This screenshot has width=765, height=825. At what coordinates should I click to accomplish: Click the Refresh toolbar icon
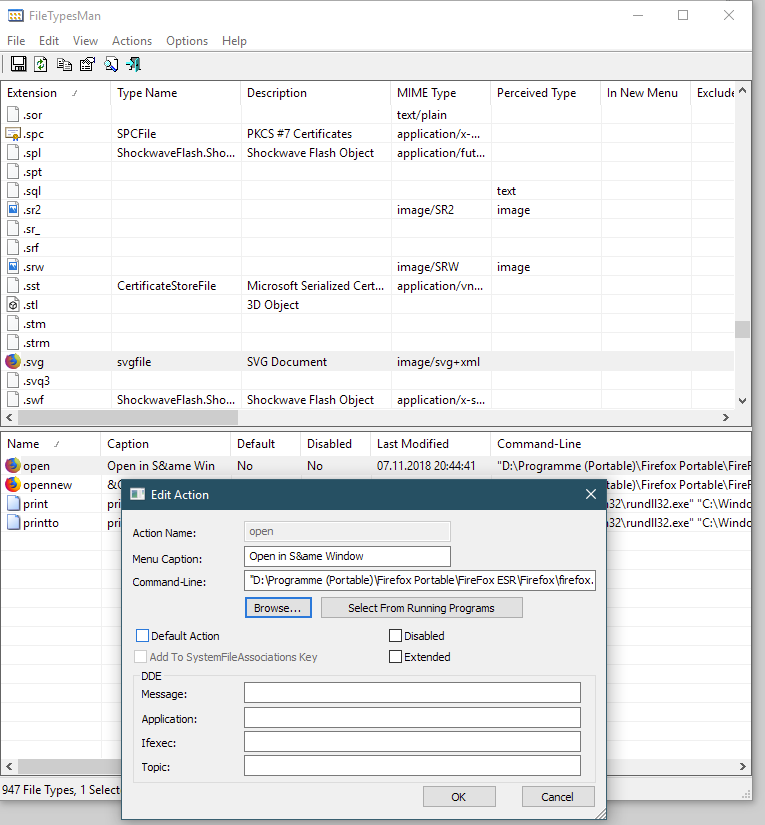coord(41,65)
